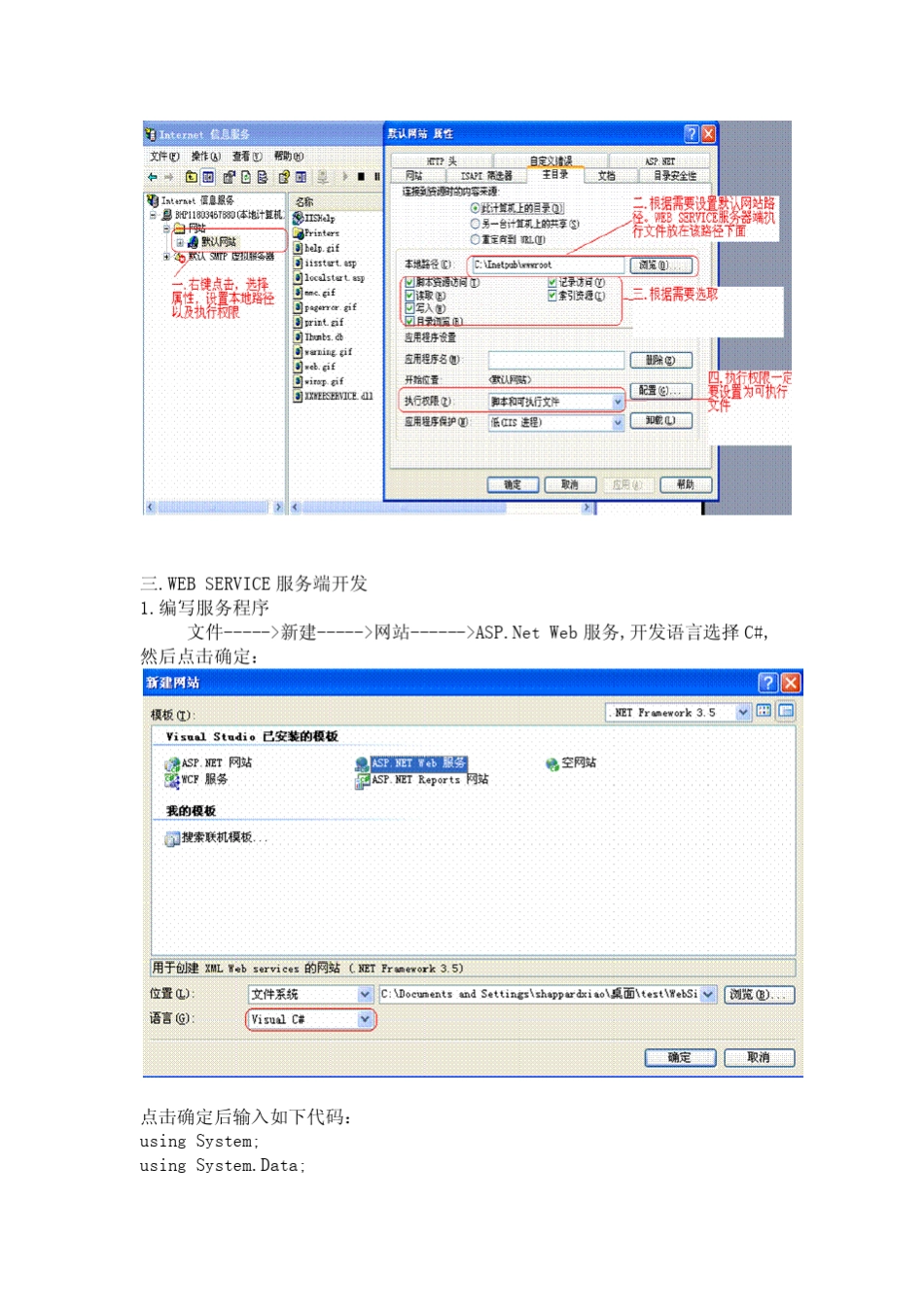Click horizontal scrollbar under IIS tree pane
This screenshot has width=924, height=1307.
click(214, 508)
